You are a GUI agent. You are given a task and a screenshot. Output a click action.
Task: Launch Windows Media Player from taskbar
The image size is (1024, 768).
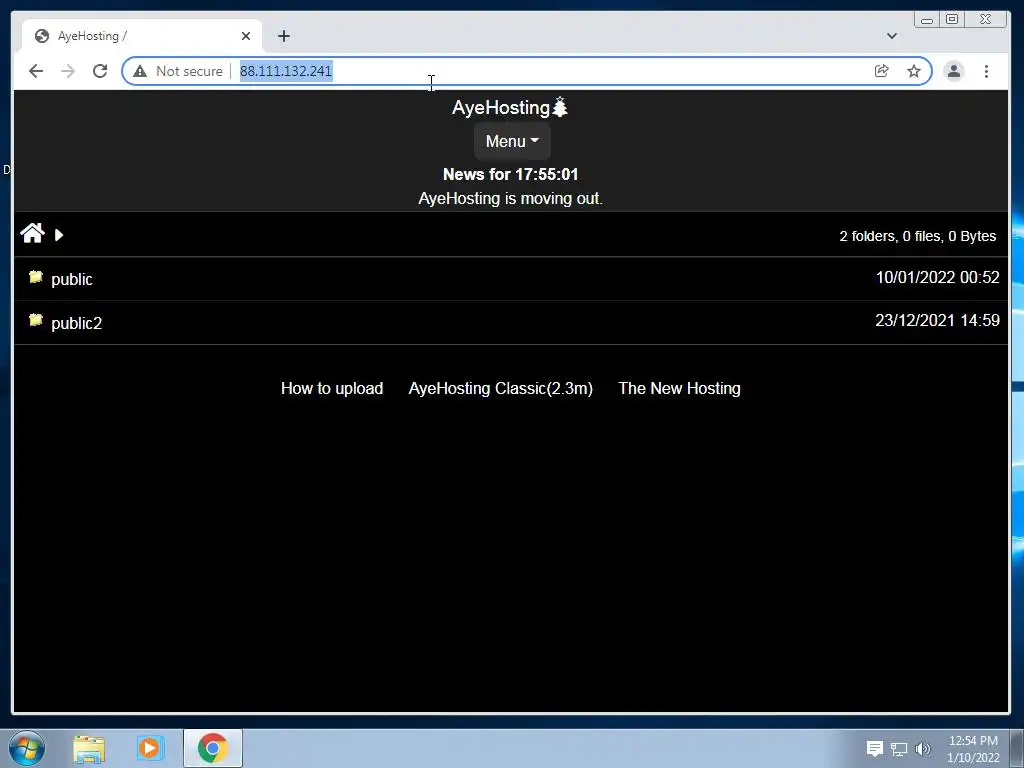click(149, 748)
